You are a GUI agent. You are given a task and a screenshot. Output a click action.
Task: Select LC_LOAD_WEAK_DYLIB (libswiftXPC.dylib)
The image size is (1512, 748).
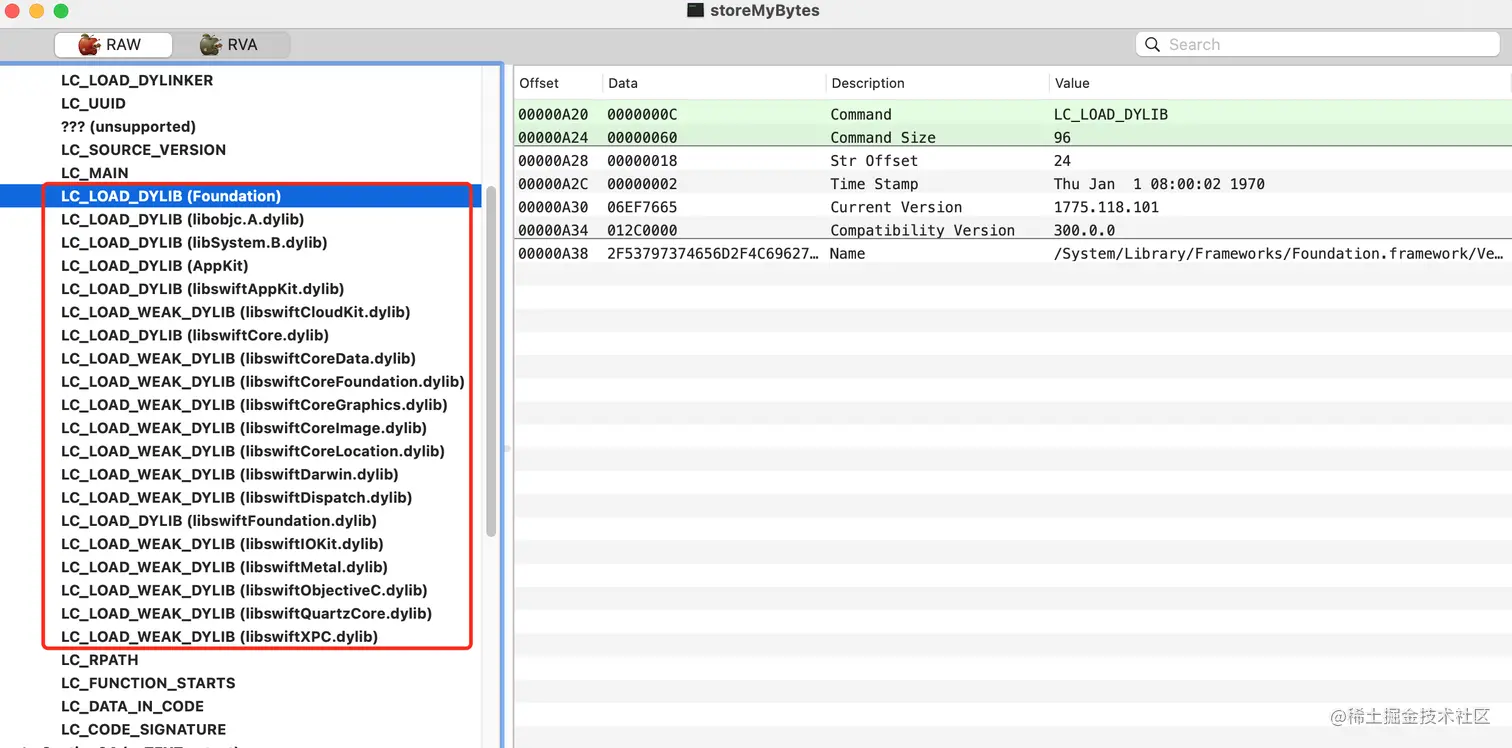[x=219, y=636]
